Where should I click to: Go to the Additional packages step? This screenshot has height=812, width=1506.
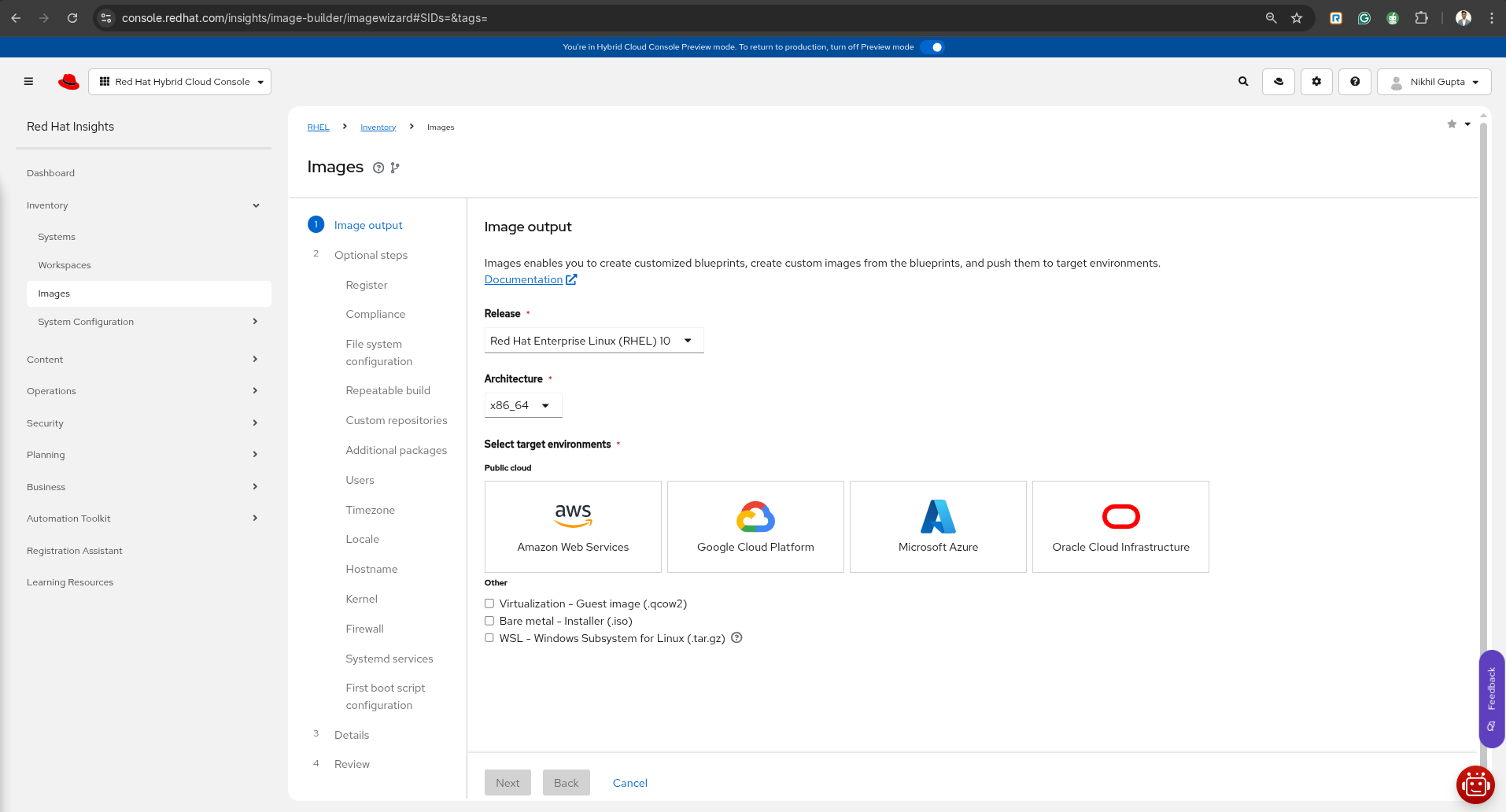point(397,450)
